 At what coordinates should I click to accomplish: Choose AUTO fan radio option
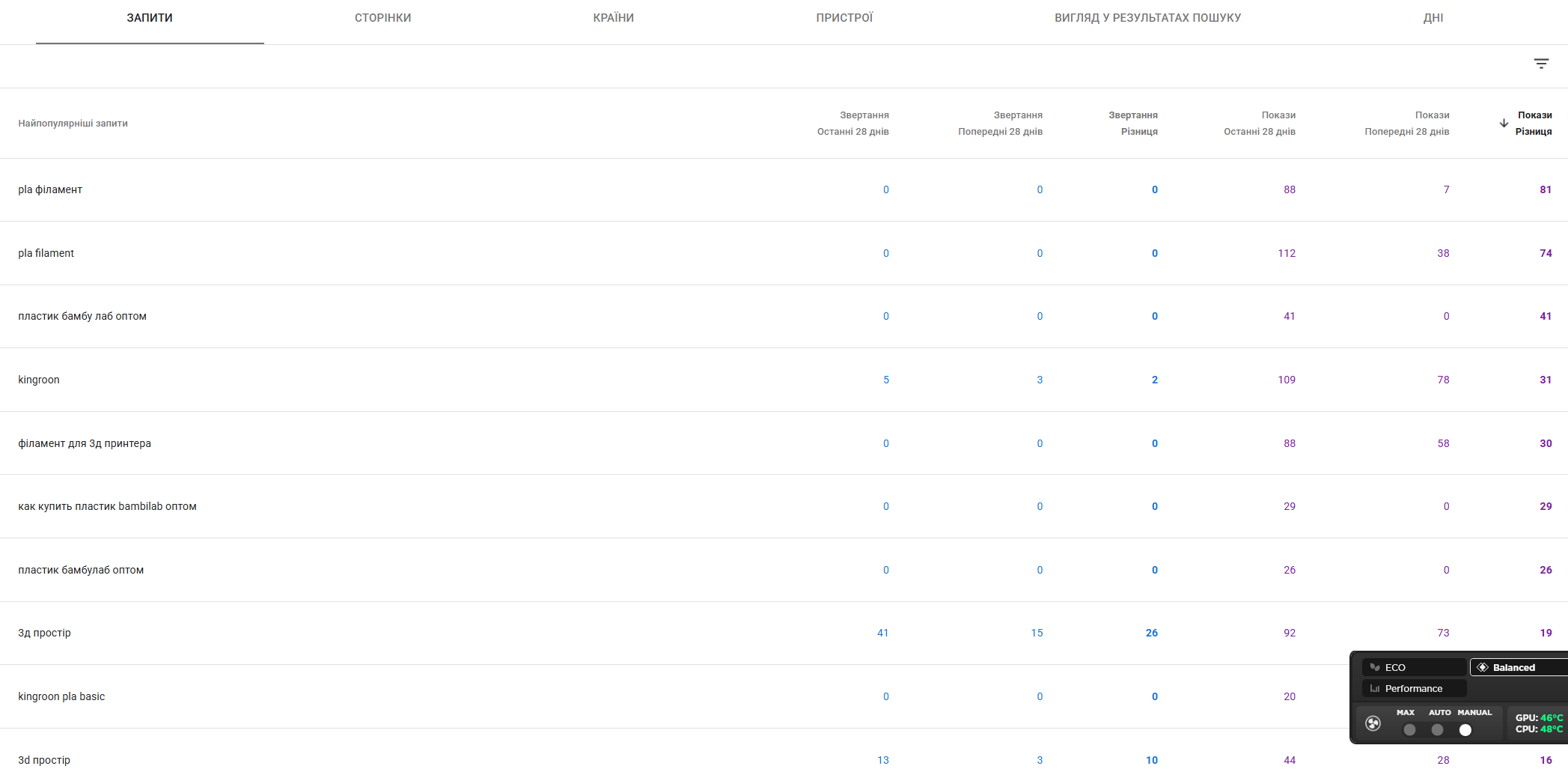click(1437, 730)
